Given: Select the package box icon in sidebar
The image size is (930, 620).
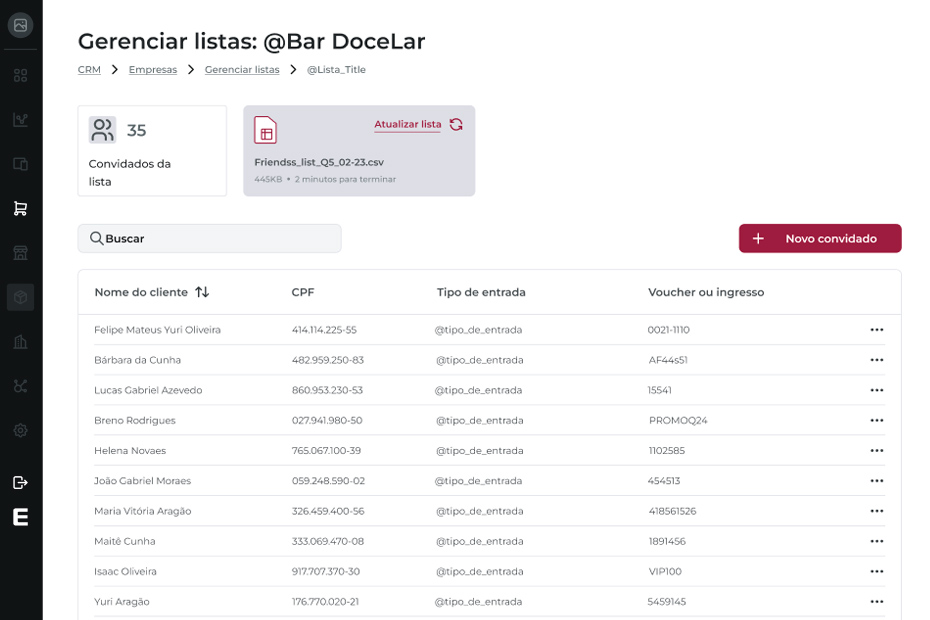Looking at the screenshot, I should pyautogui.click(x=20, y=297).
